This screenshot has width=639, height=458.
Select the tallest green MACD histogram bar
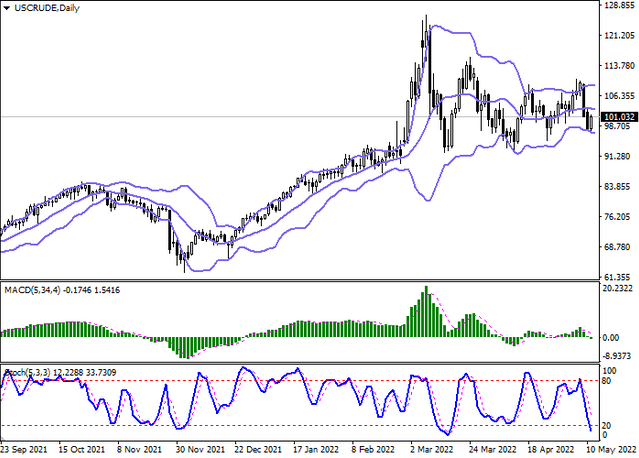427,311
